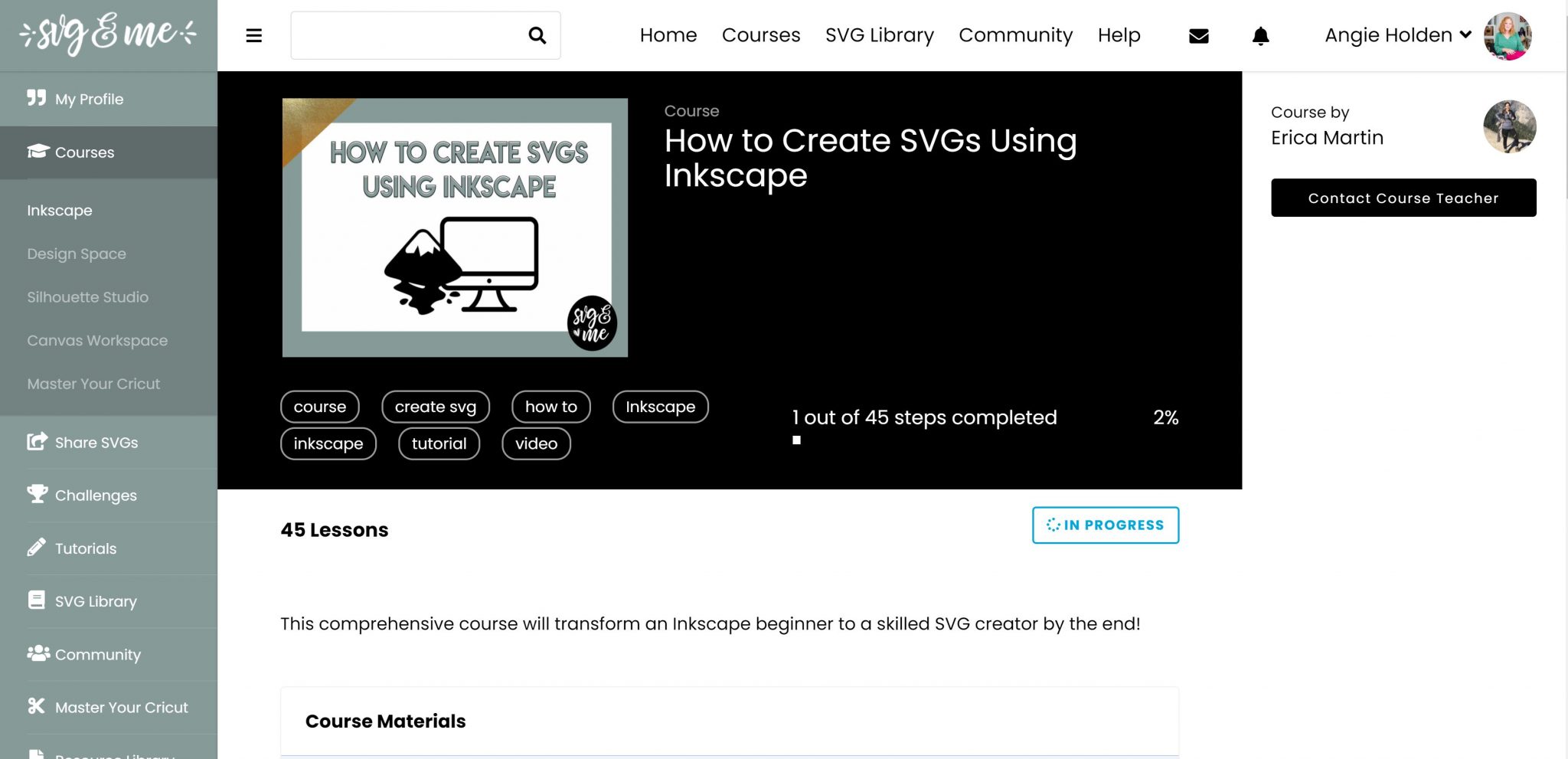Click the Courses graduation cap icon
This screenshot has width=1568, height=759.
pyautogui.click(x=38, y=151)
